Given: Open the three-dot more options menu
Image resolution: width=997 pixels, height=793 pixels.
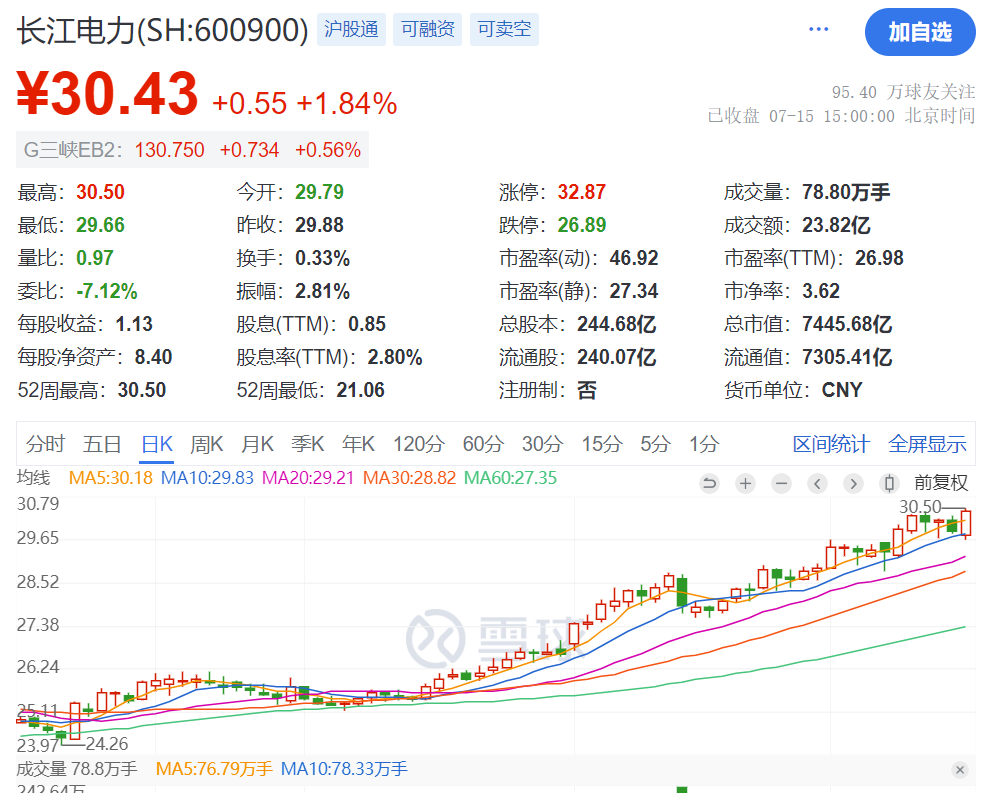Looking at the screenshot, I should coord(818,29).
